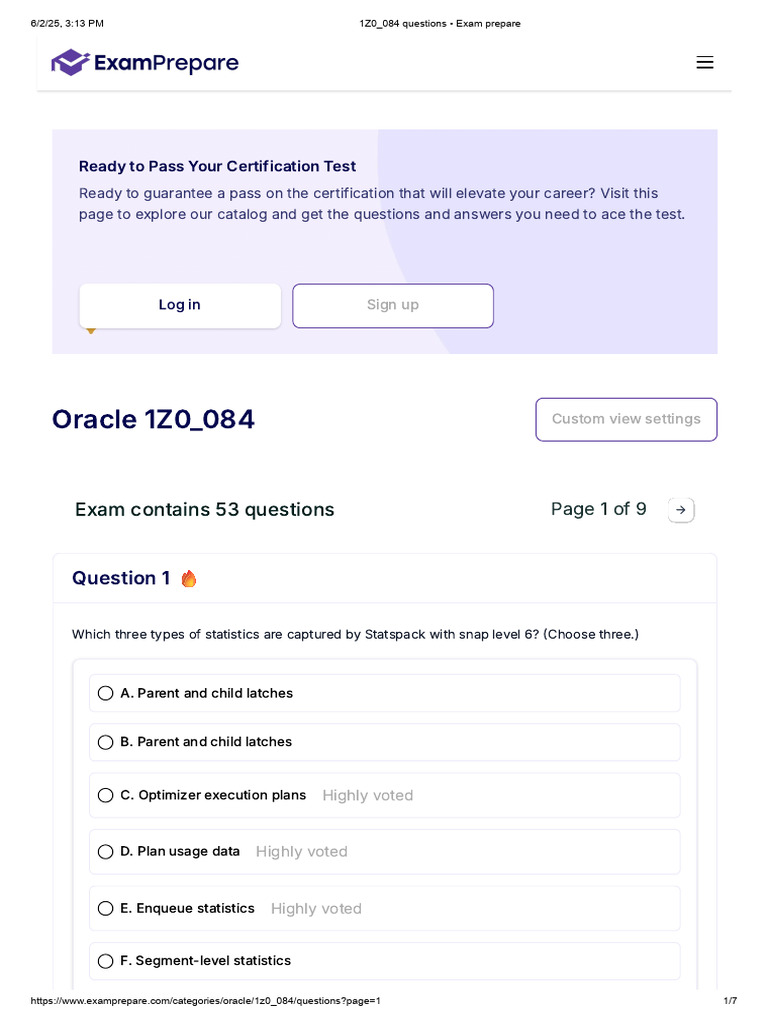Click the Oracle 1Z0_084 heading
Screen dimensions: 768x1024
click(153, 419)
